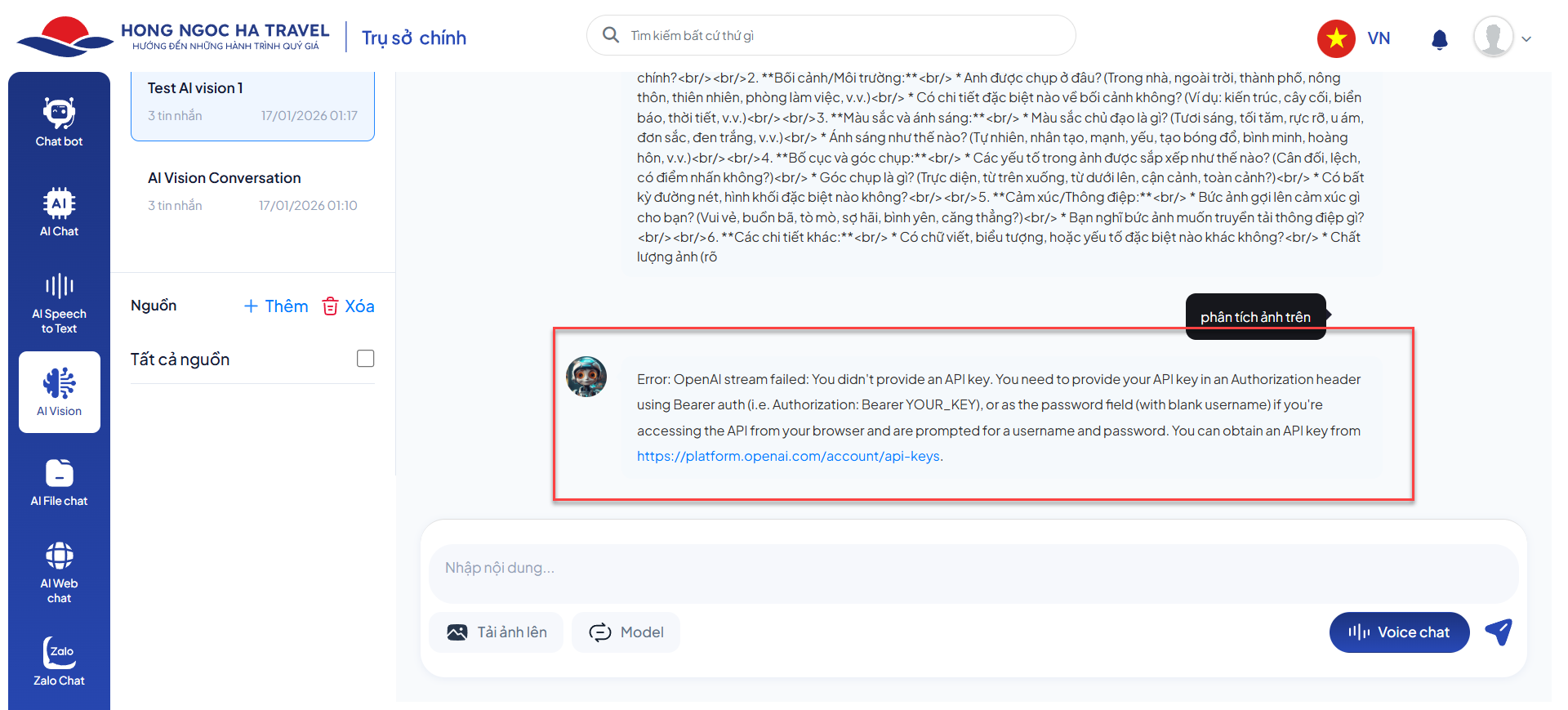The image size is (1568, 710).
Task: Open the Zalo Chat module
Action: (x=59, y=661)
